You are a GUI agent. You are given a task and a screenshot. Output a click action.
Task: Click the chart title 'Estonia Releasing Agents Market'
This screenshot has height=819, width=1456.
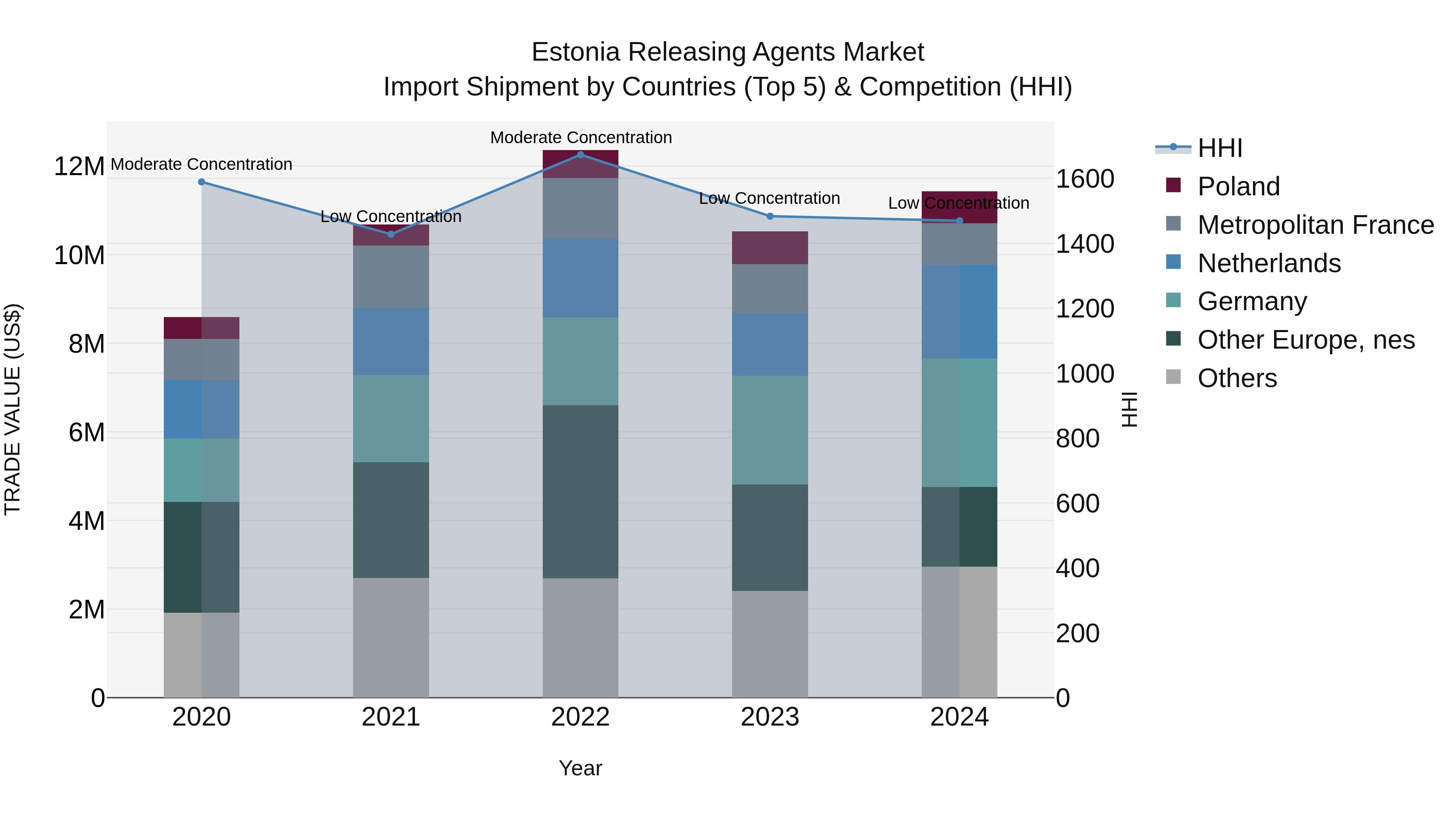pos(728,52)
